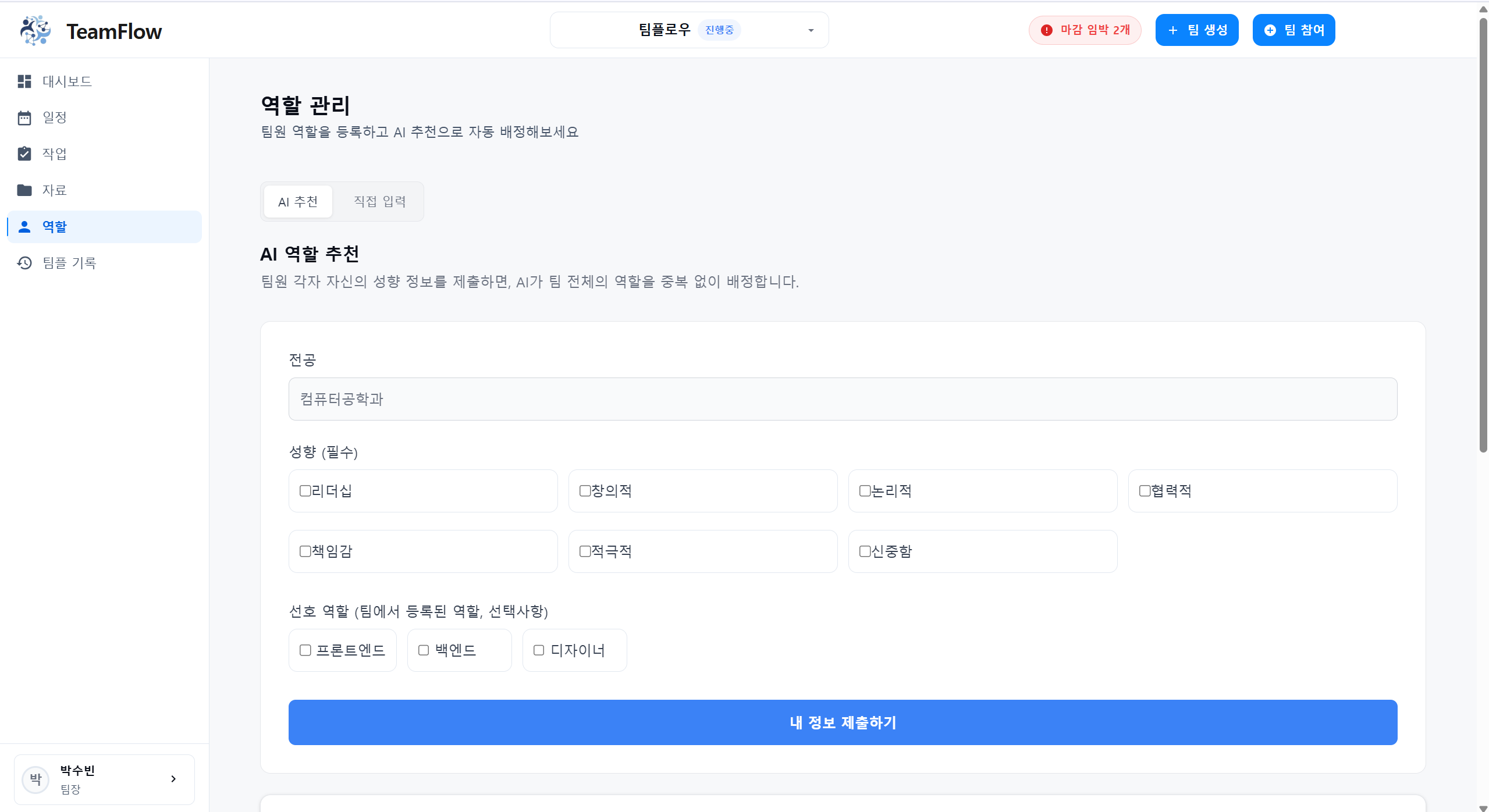Open the 자료 folder section
This screenshot has height=812, width=1489.
pos(54,190)
